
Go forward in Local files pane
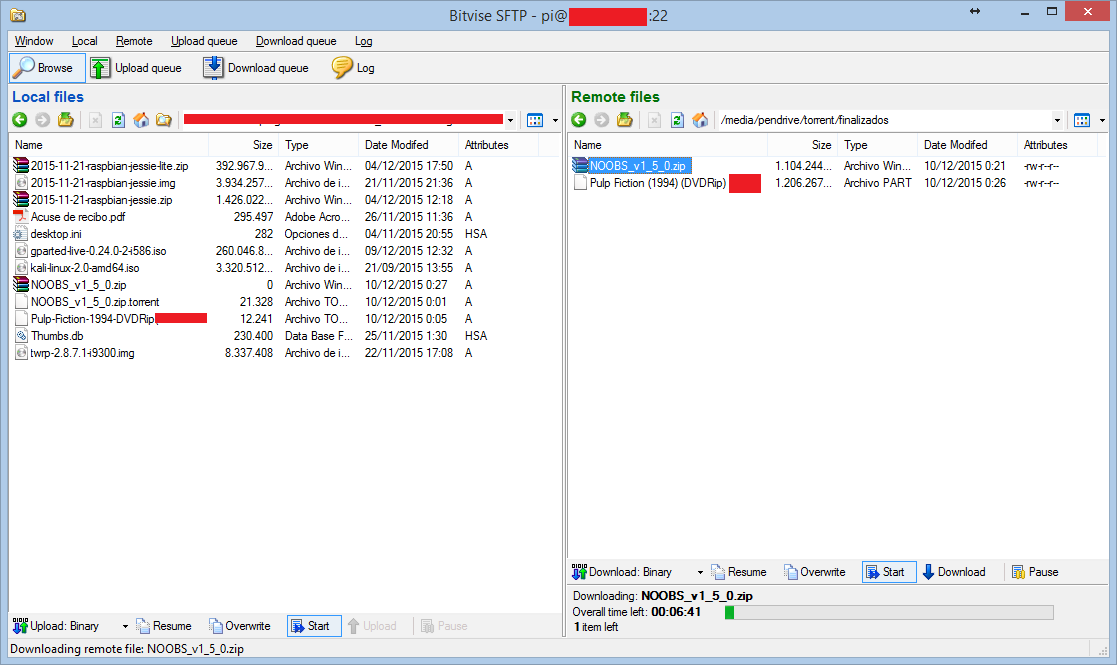pos(43,120)
